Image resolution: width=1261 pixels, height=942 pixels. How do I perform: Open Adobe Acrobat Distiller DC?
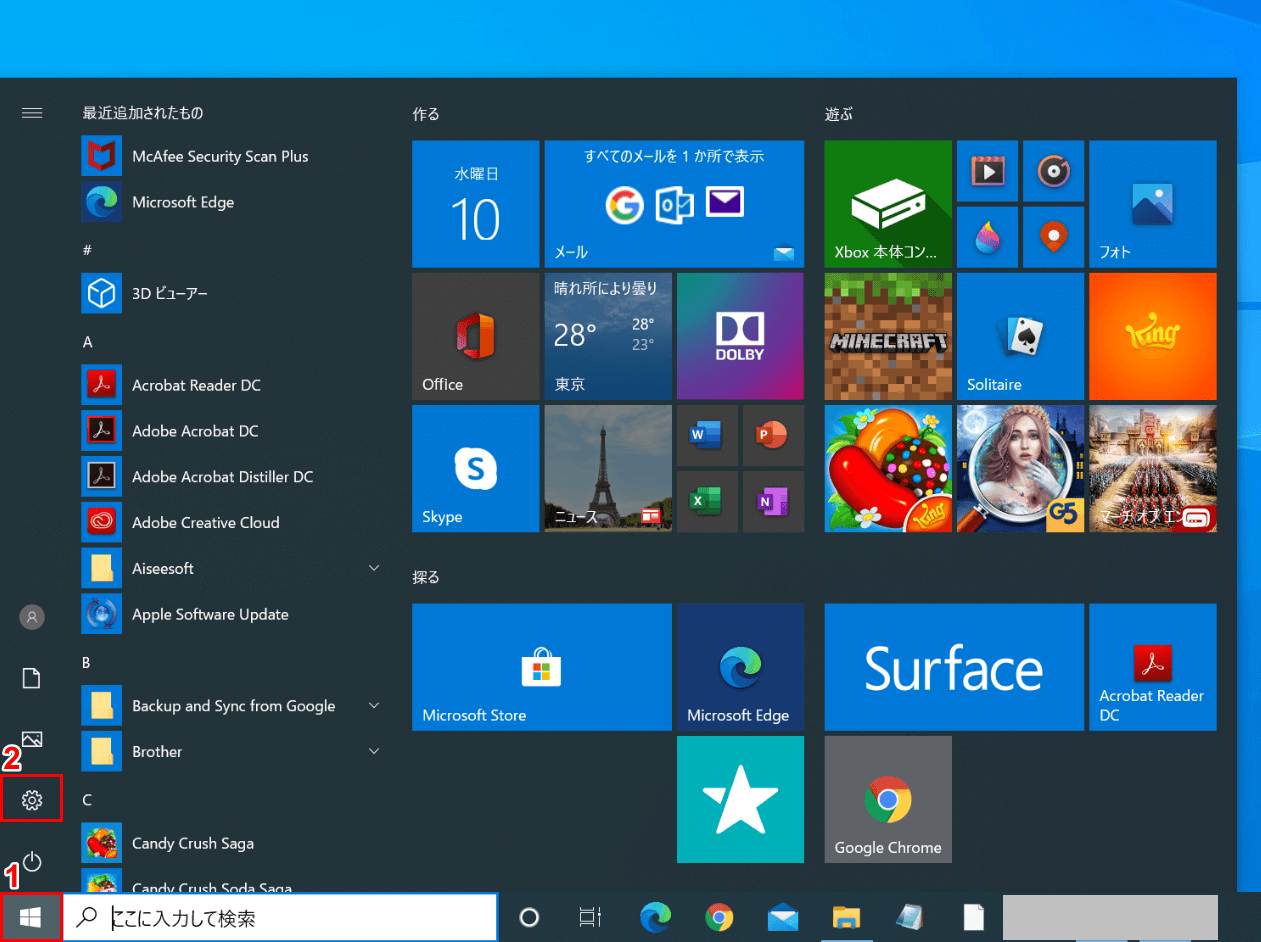pos(235,477)
